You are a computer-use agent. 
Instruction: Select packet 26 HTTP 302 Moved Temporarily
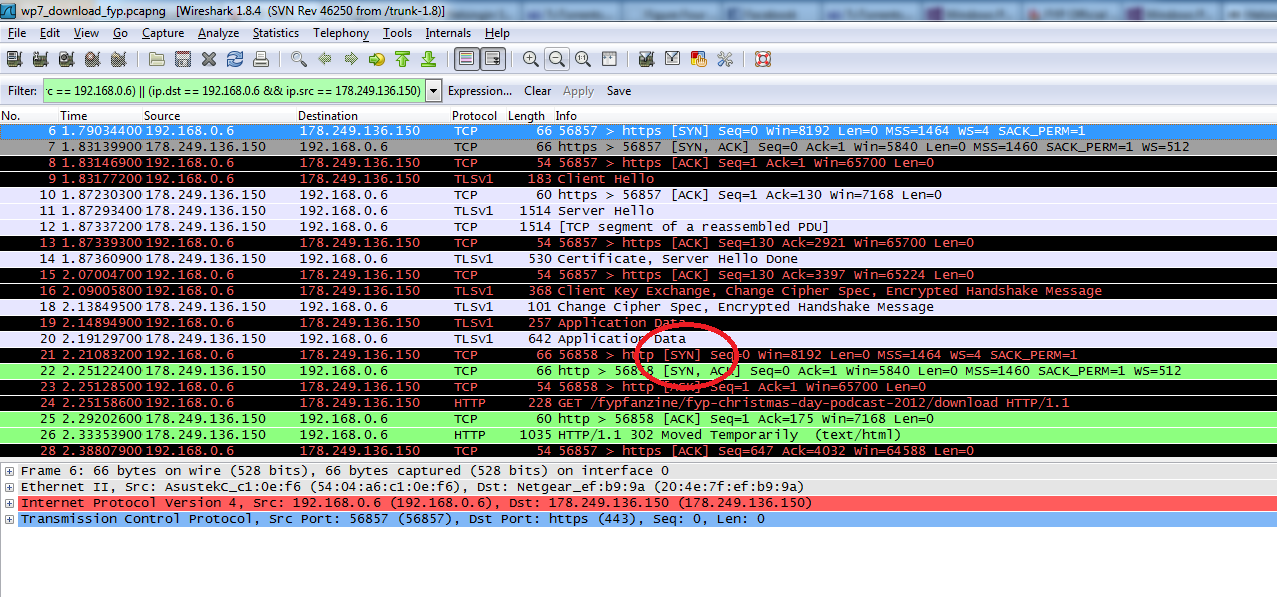tap(638, 435)
